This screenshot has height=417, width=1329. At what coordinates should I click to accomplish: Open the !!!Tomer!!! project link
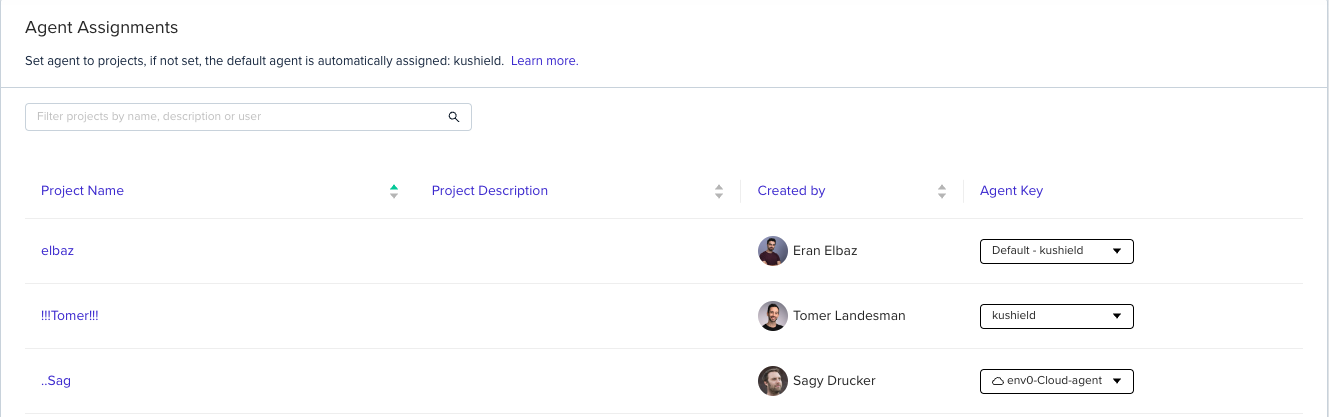69,316
